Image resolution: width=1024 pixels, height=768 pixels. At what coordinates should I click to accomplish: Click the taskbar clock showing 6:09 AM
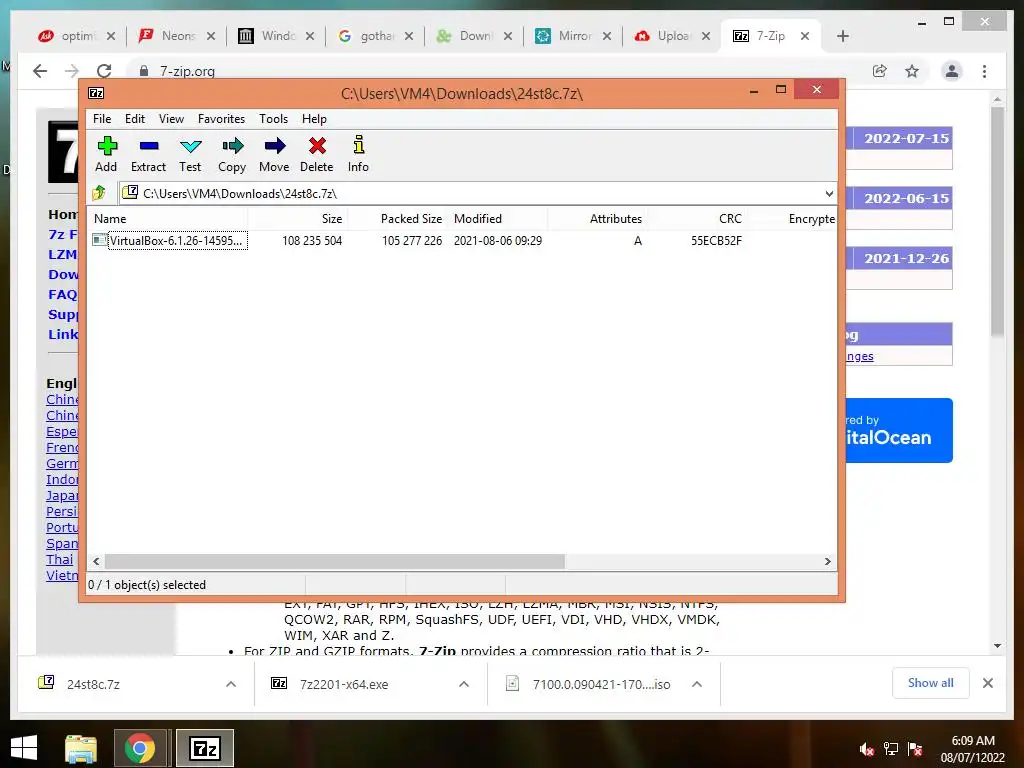(x=972, y=749)
